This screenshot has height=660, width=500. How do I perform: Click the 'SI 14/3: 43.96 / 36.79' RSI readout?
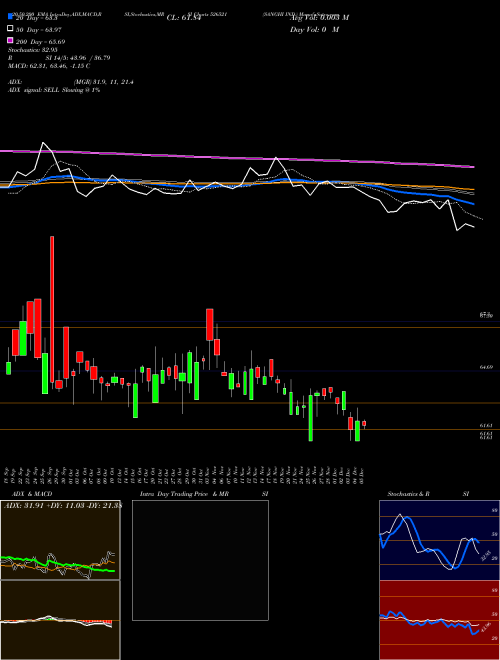pos(78,58)
